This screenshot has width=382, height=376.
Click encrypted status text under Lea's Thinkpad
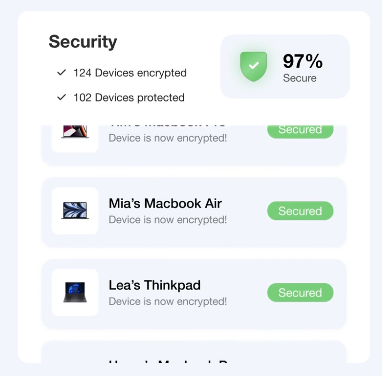[x=168, y=301]
